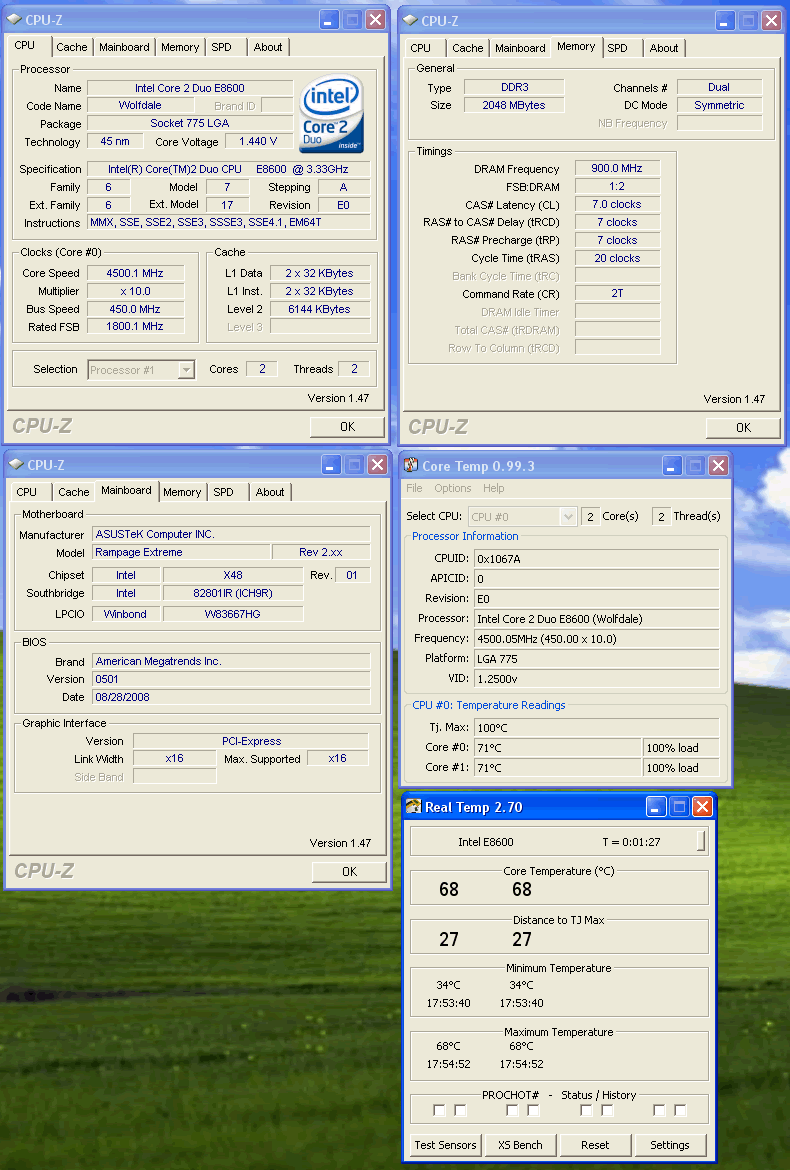Viewport: 790px width, 1170px height.
Task: Click the Core Temp title bar icon
Action: [x=411, y=466]
